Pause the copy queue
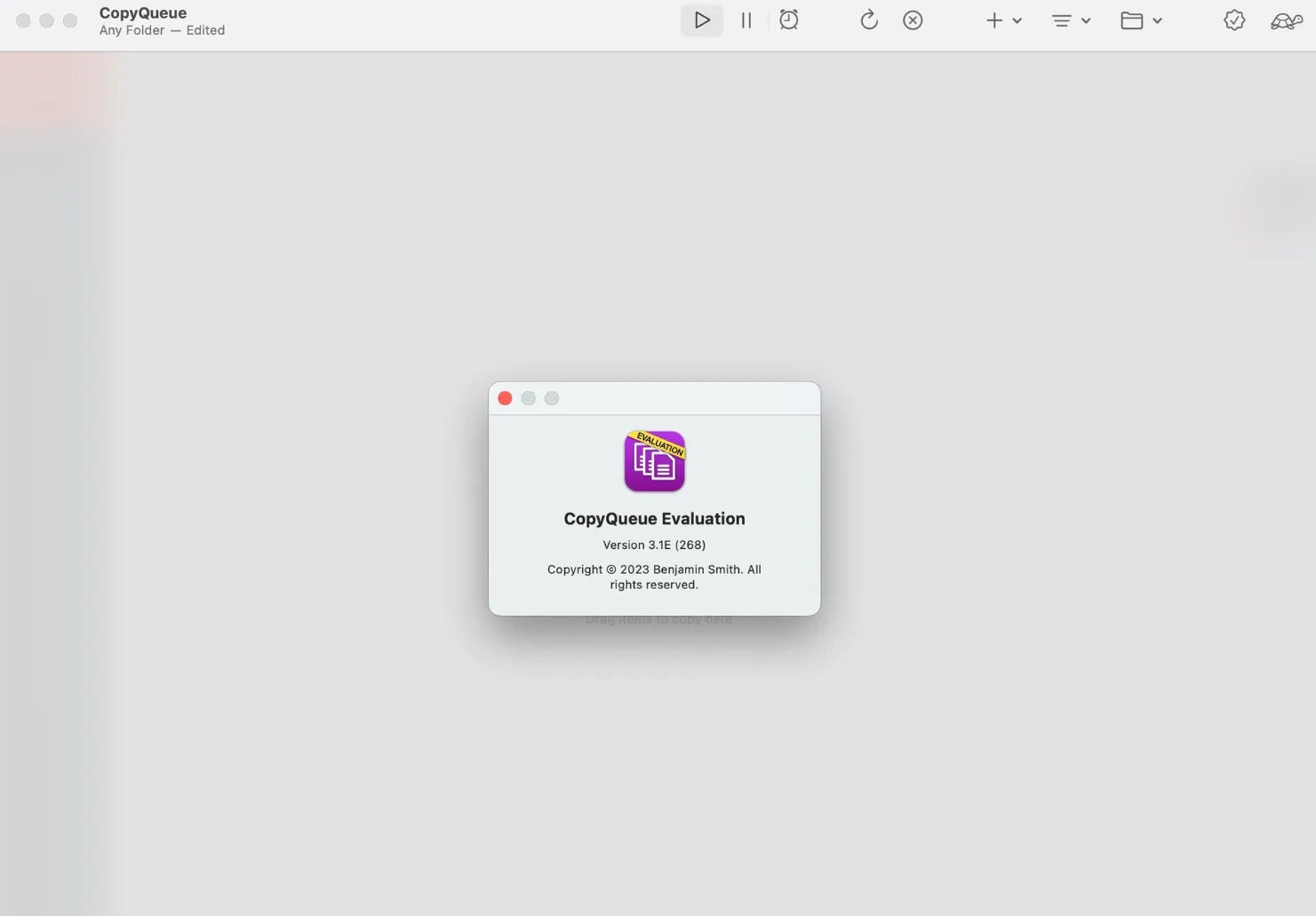The image size is (1316, 916). point(746,20)
